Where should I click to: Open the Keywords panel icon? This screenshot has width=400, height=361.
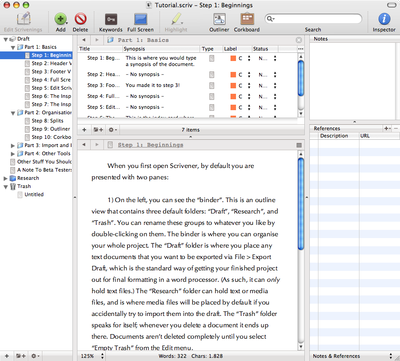point(111,19)
